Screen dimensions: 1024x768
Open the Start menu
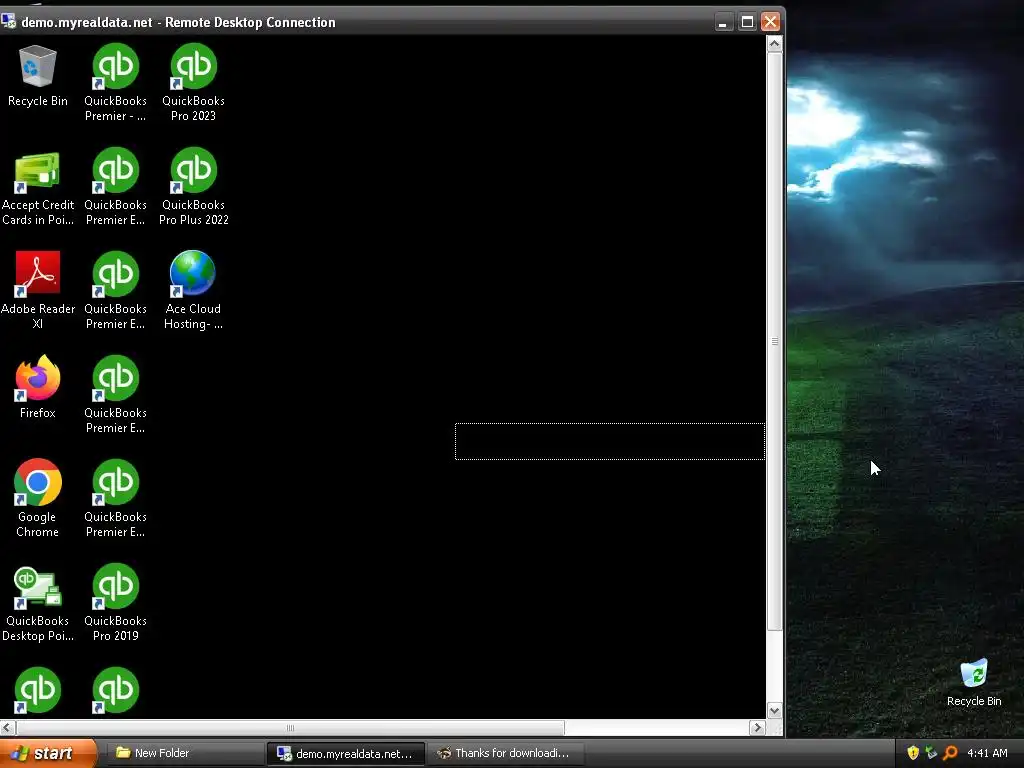tap(48, 753)
